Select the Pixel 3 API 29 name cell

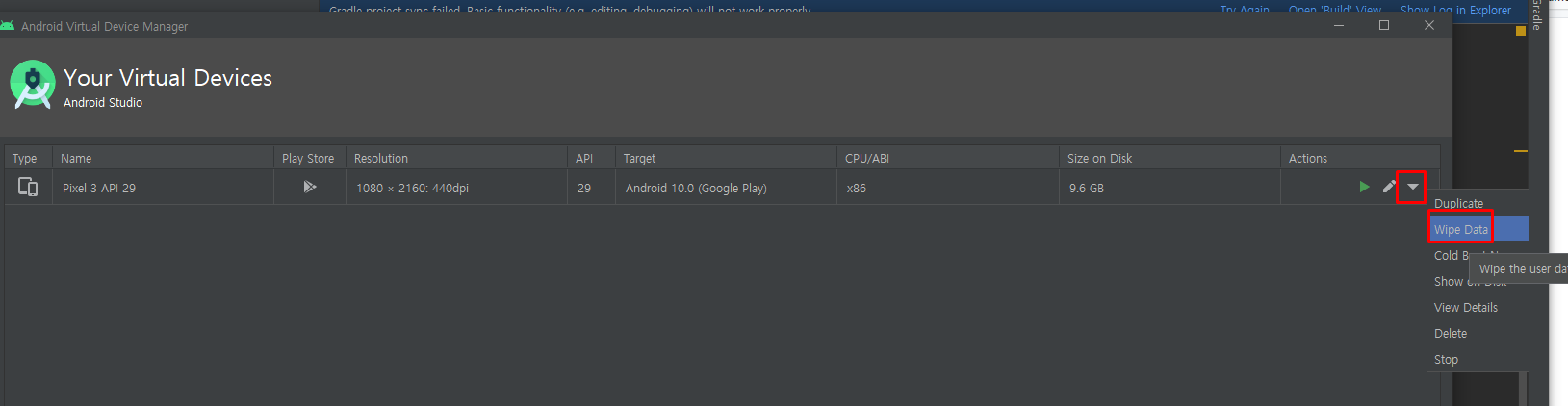click(x=163, y=188)
